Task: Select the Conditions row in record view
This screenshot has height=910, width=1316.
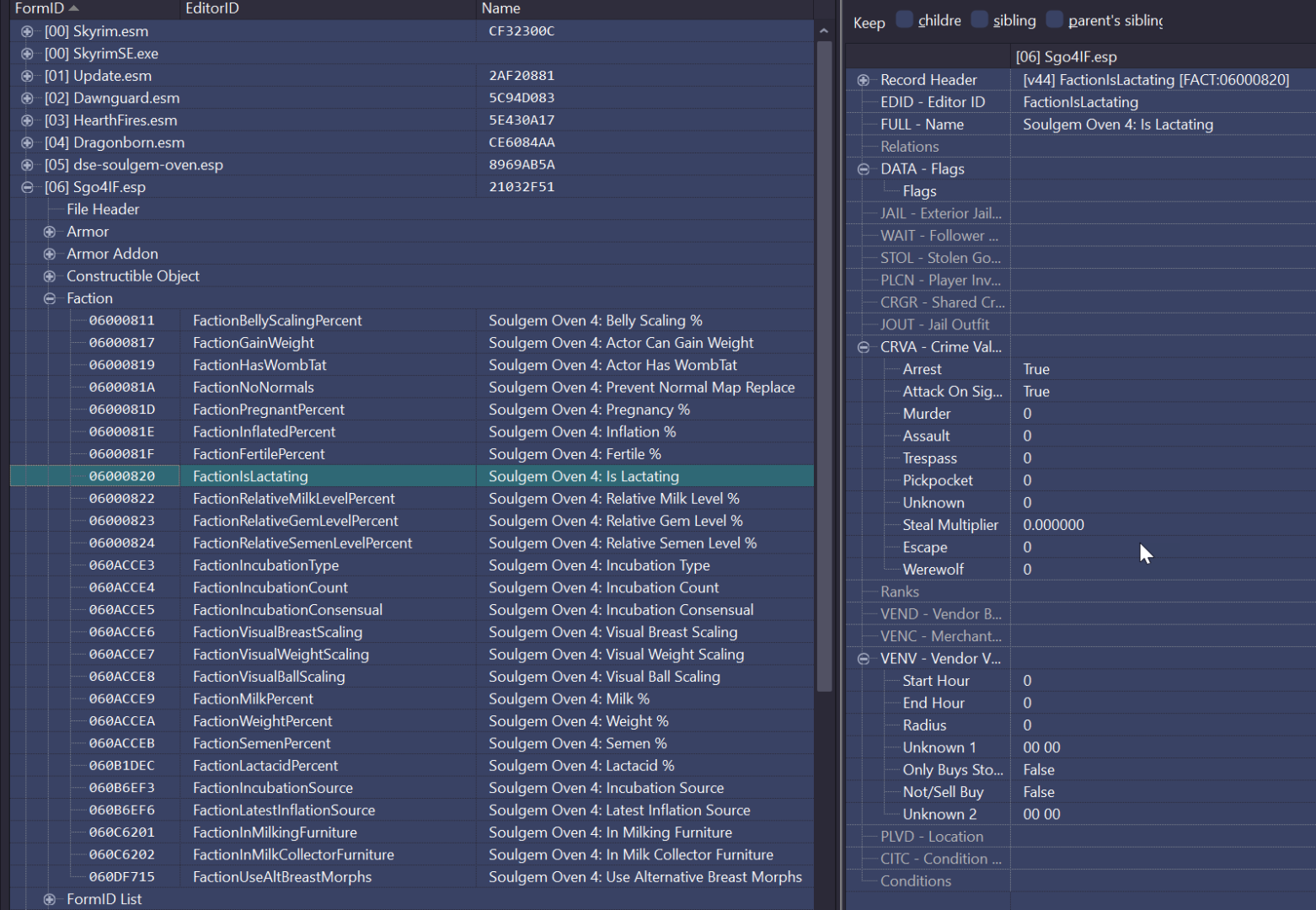Action: [1081, 881]
